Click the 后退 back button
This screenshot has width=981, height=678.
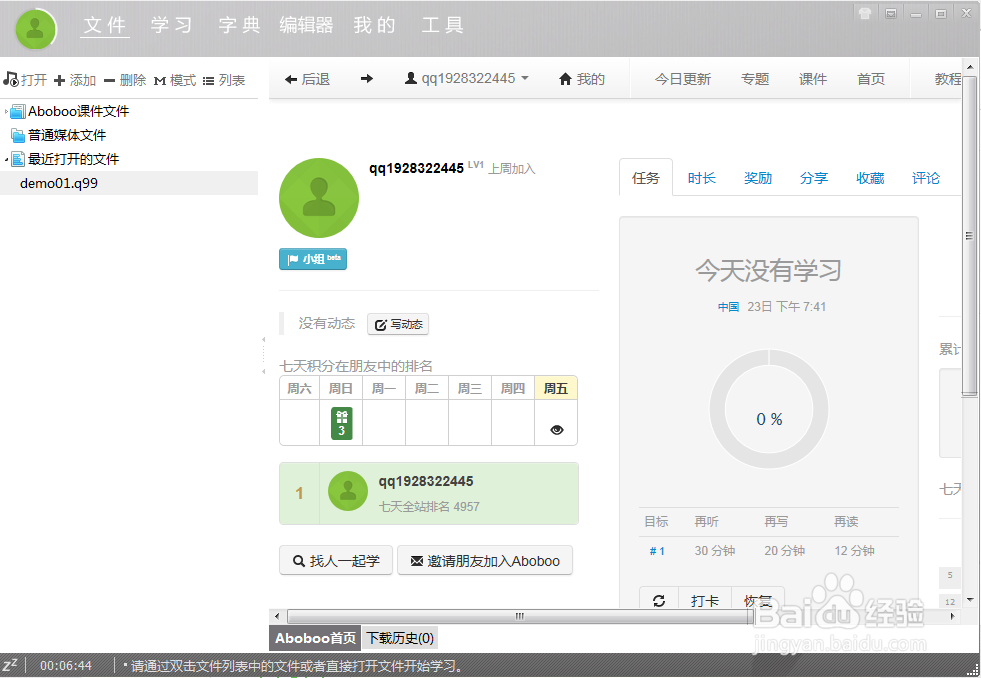pyautogui.click(x=307, y=79)
